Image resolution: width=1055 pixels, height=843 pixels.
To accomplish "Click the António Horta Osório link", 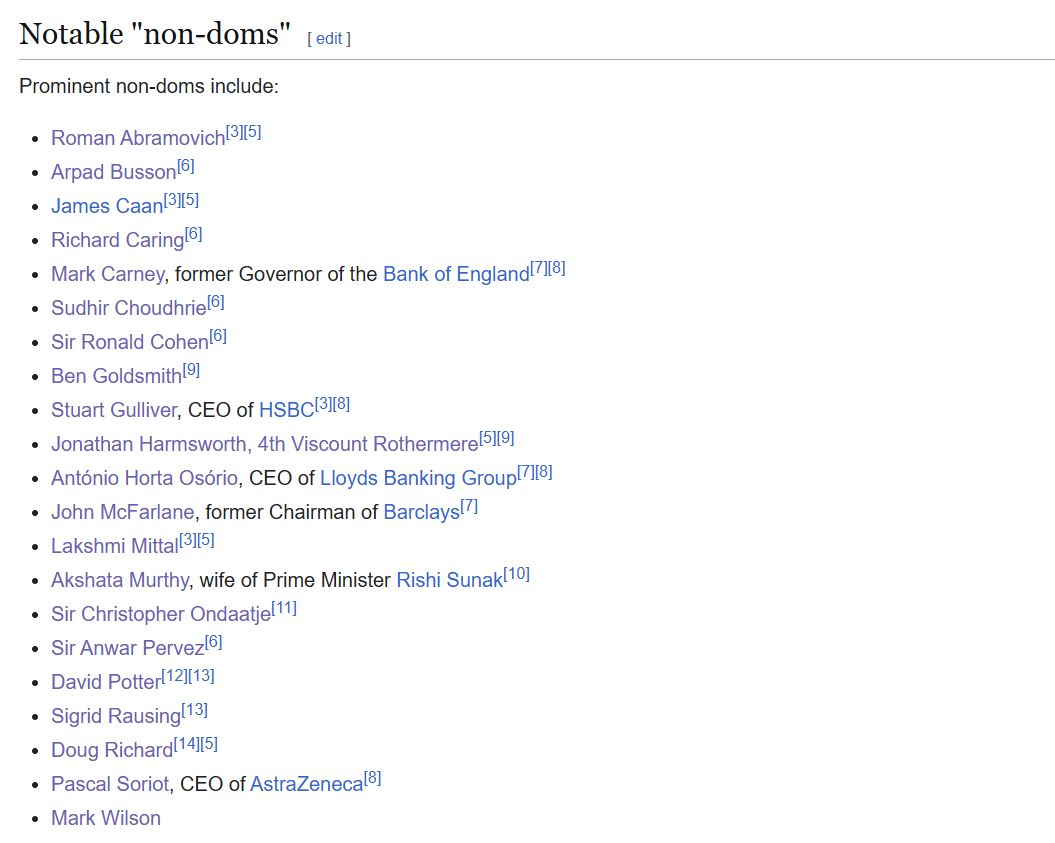I will pyautogui.click(x=145, y=478).
